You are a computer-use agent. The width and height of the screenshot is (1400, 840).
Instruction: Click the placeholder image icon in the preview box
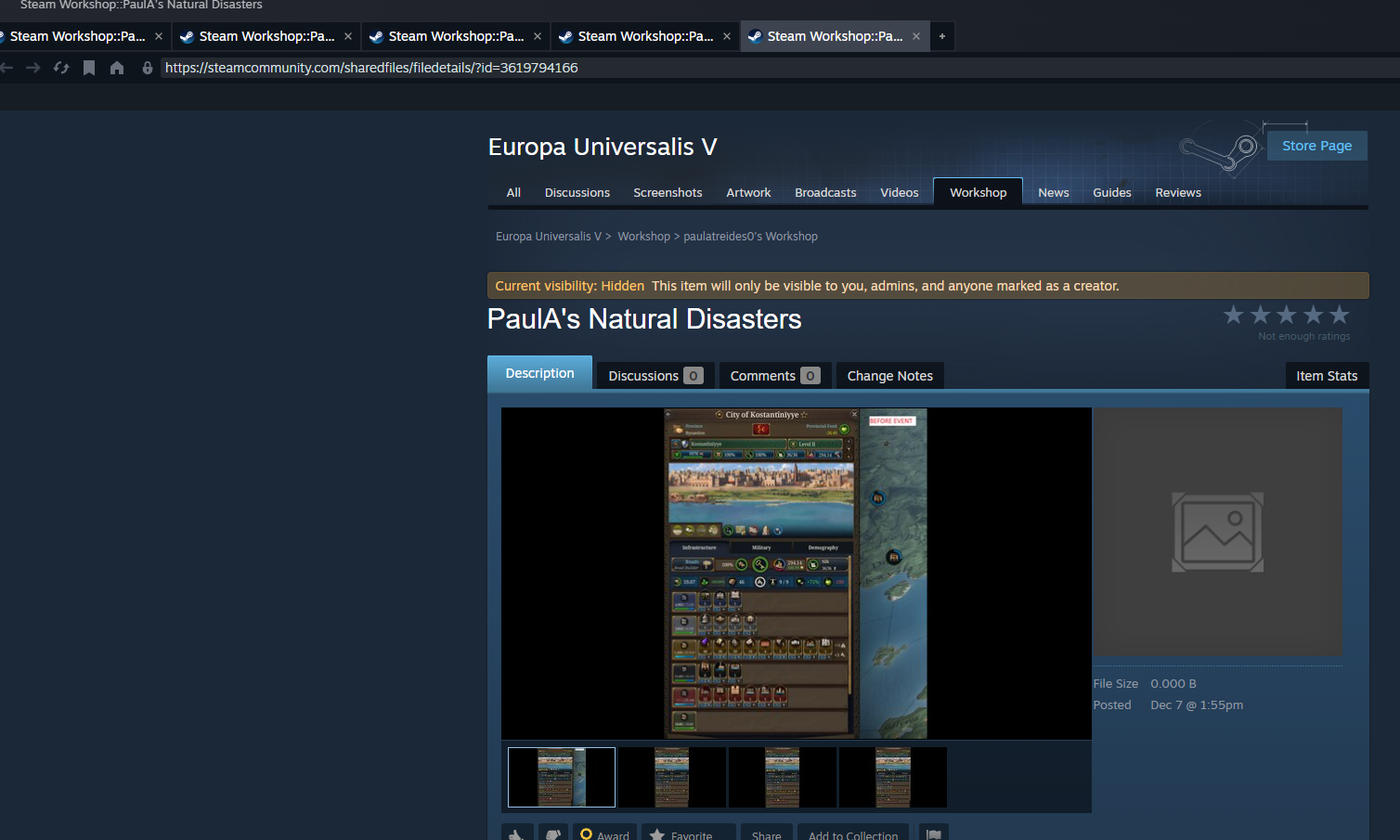coord(1218,532)
